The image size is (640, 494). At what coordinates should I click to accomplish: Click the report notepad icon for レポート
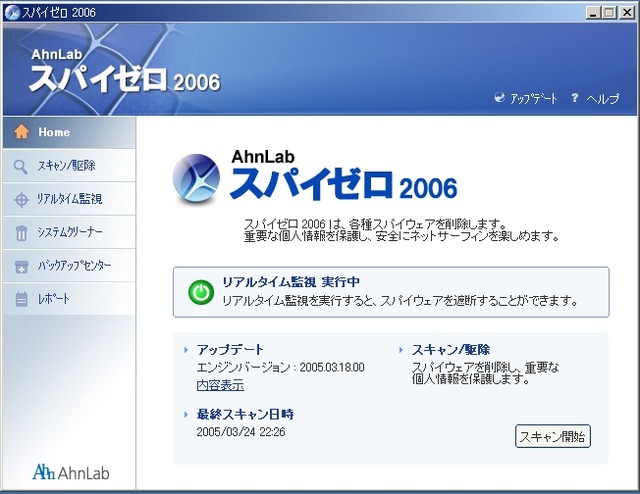pos(21,299)
